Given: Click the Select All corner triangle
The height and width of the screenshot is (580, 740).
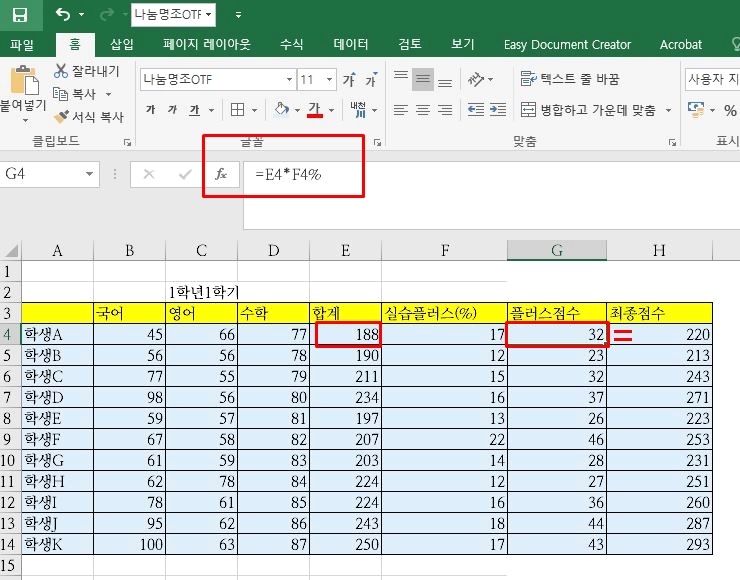Looking at the screenshot, I should [11, 250].
